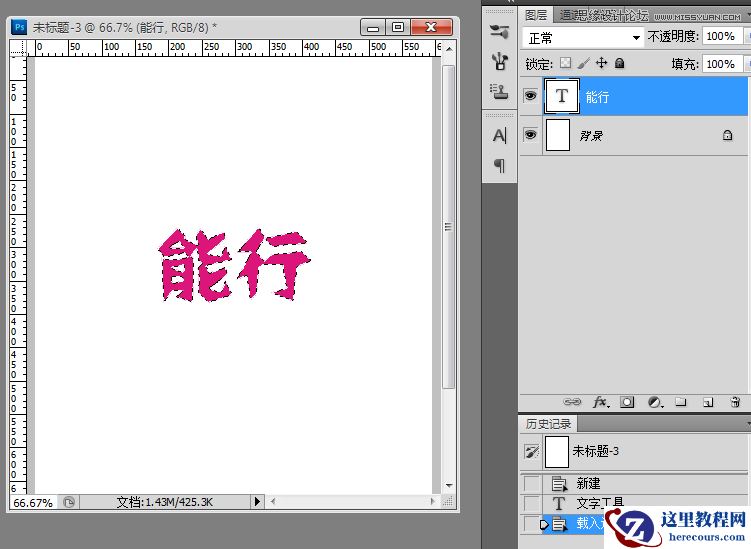Click the vertical scrollbar of document window
This screenshot has width=751, height=549.
click(448, 226)
